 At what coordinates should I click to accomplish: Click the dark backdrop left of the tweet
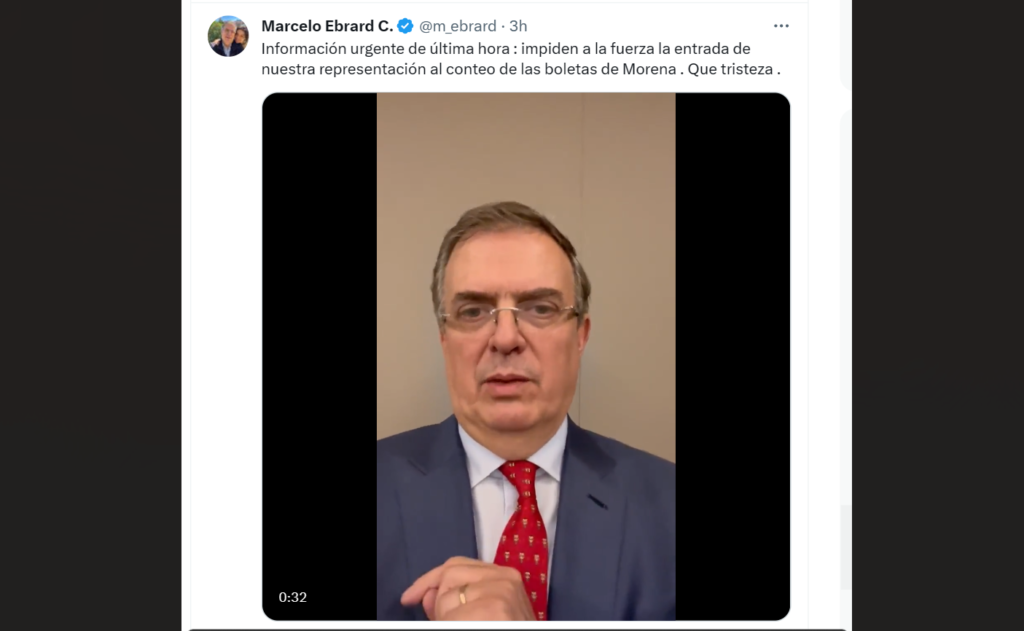click(x=90, y=316)
